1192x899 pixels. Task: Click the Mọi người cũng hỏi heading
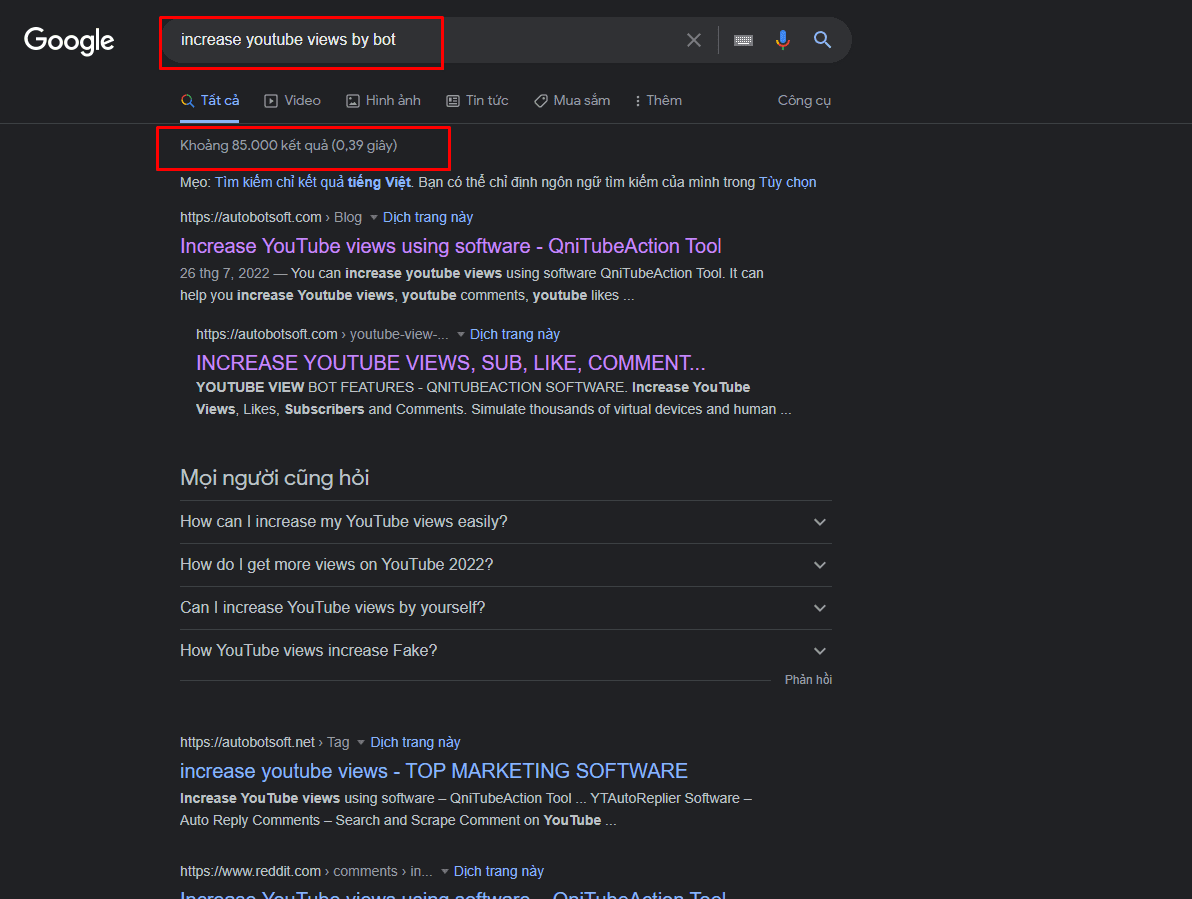[274, 478]
